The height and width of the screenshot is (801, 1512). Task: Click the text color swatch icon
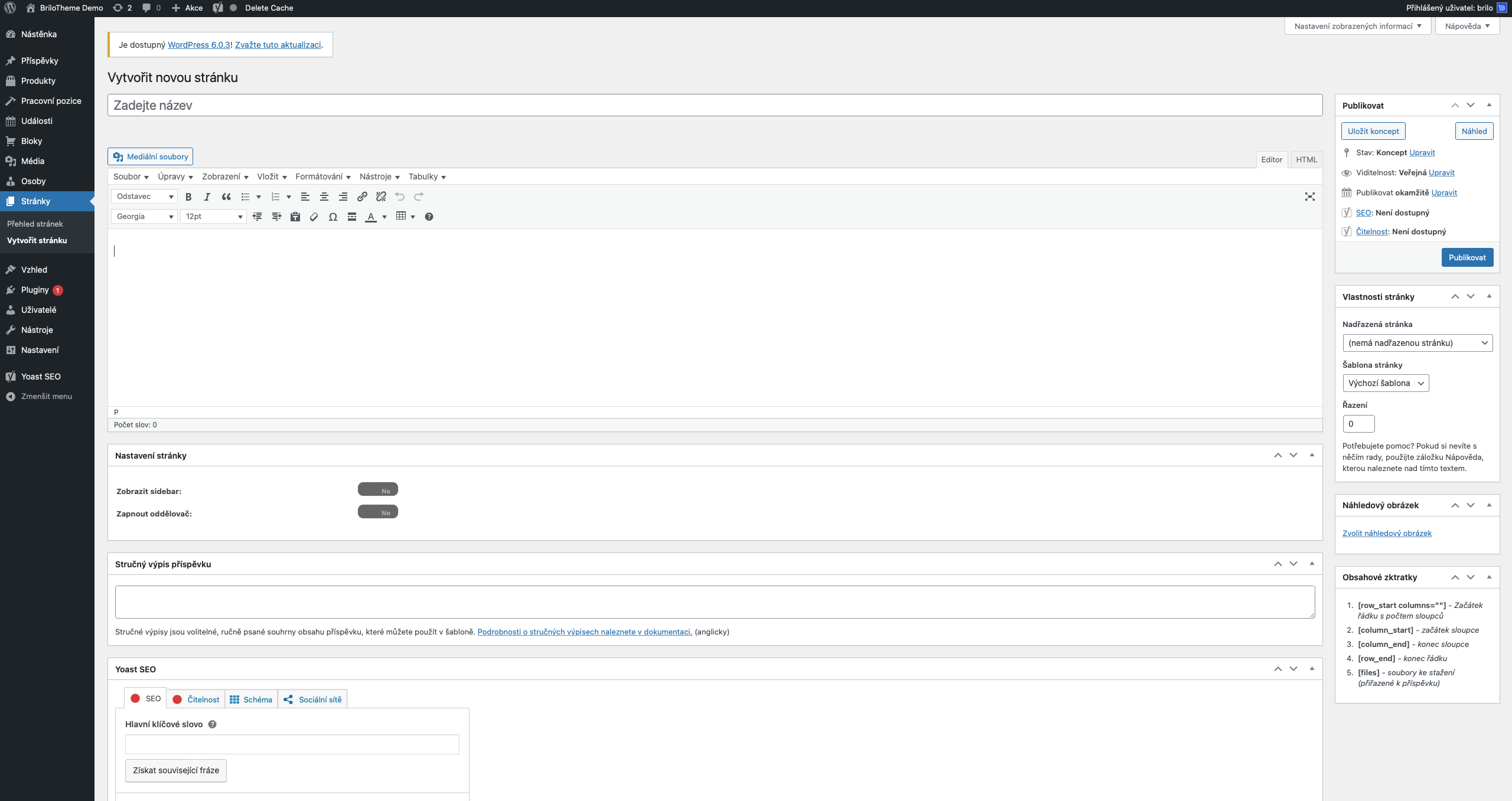(370, 217)
